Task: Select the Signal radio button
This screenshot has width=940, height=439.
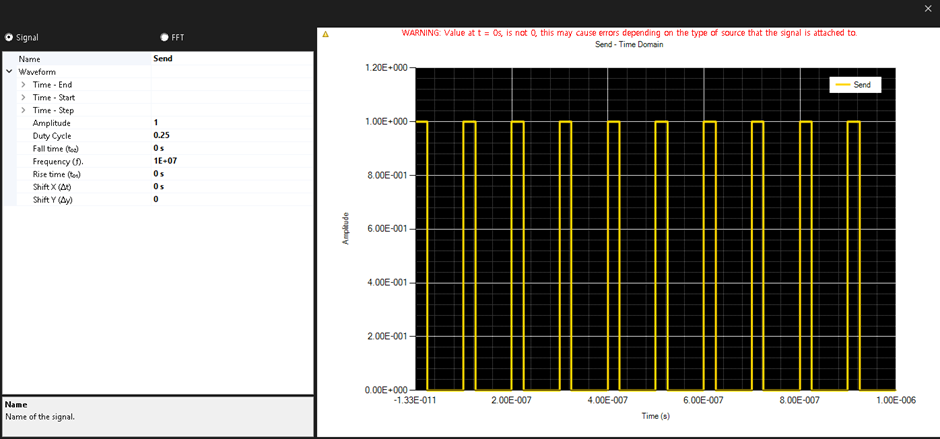Action: pos(9,37)
